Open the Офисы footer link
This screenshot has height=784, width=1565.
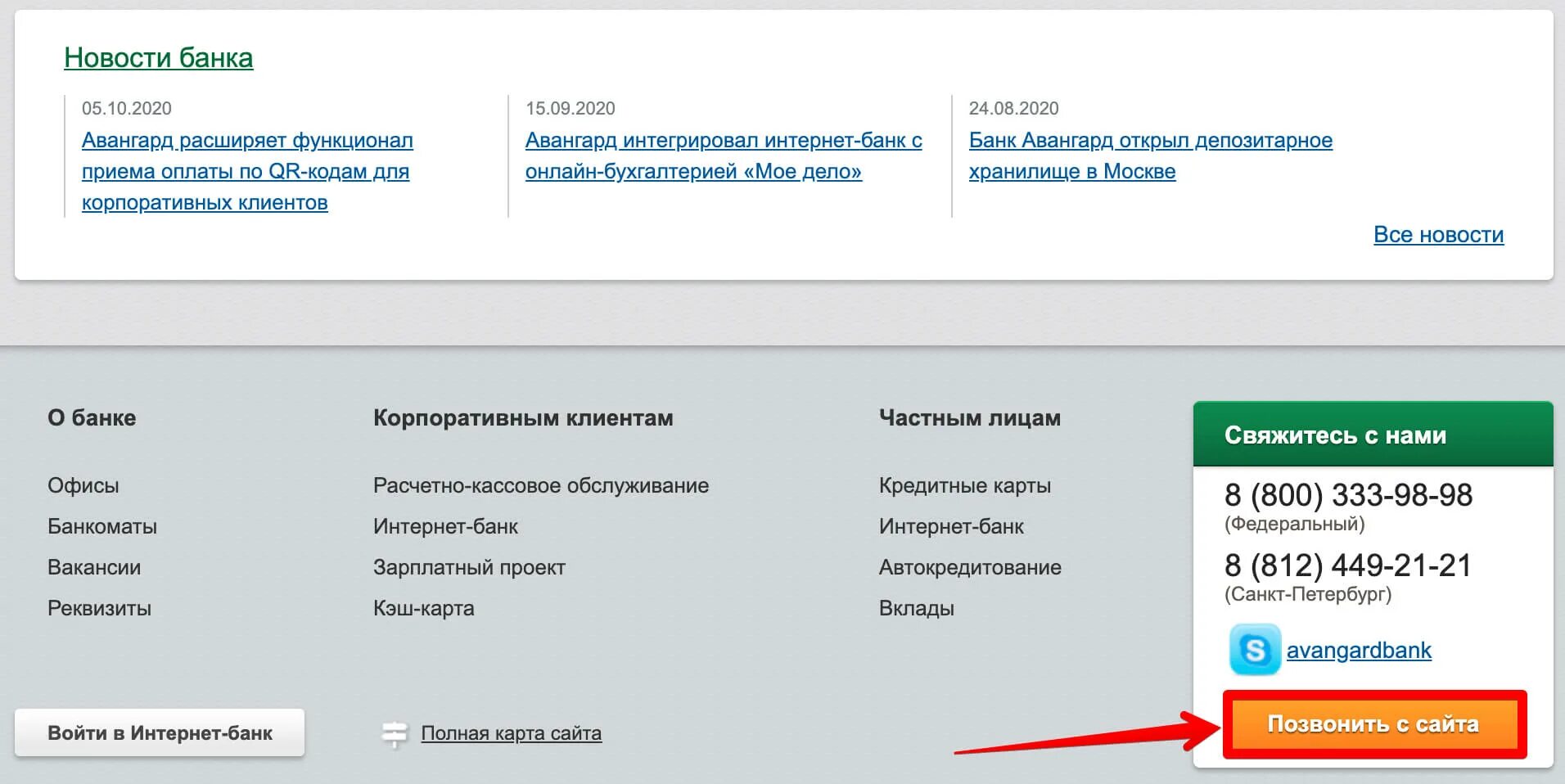[x=83, y=485]
